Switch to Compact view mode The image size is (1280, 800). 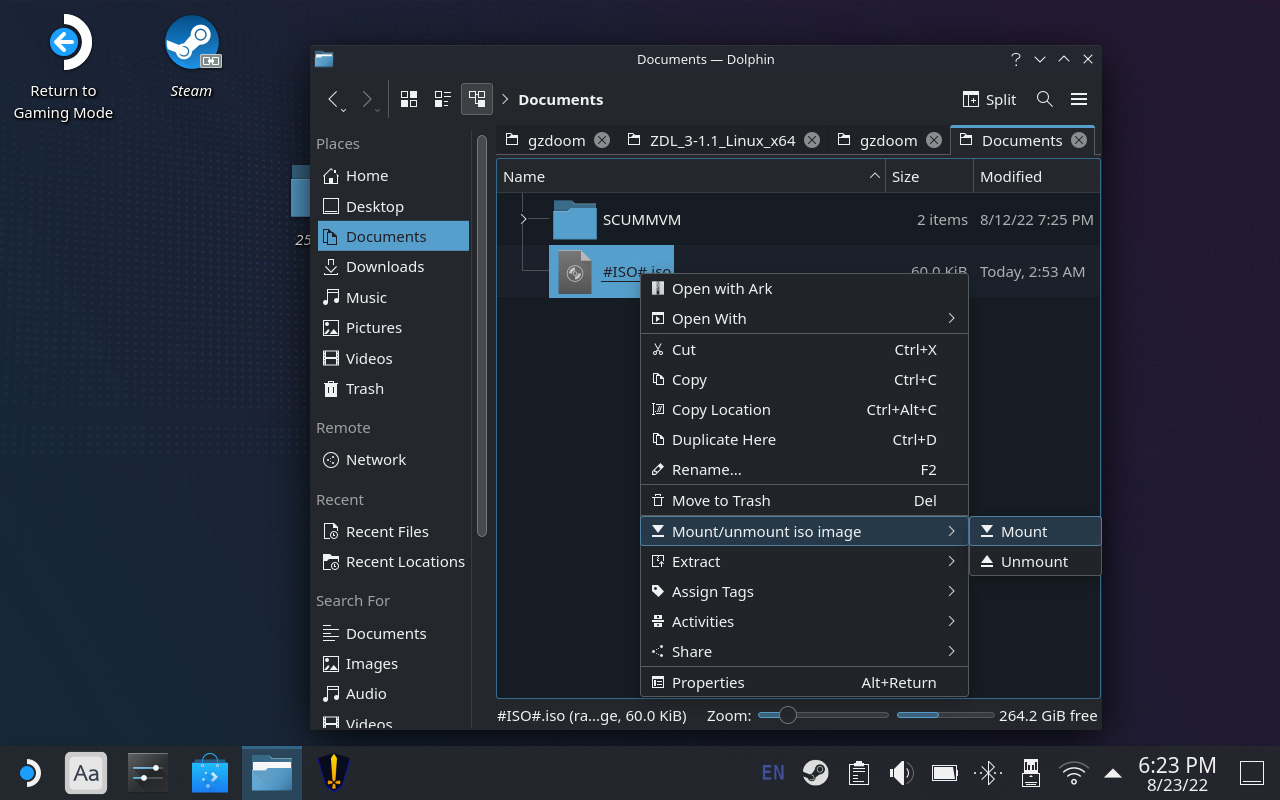click(x=443, y=99)
